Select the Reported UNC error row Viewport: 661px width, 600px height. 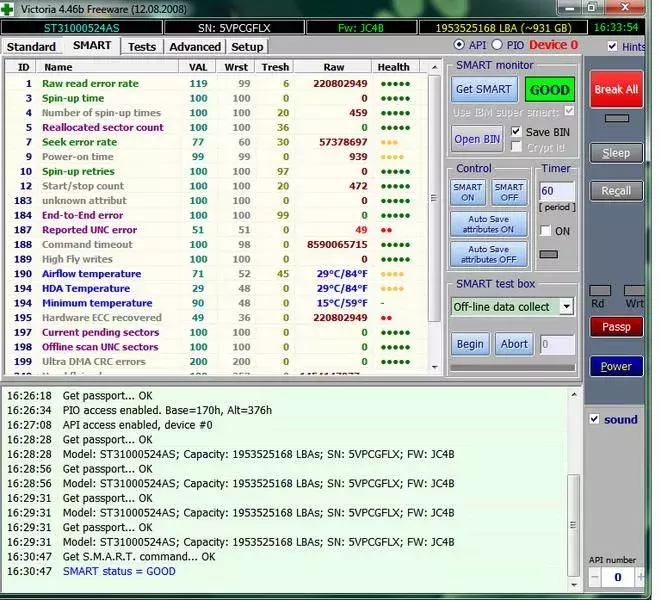(x=216, y=230)
